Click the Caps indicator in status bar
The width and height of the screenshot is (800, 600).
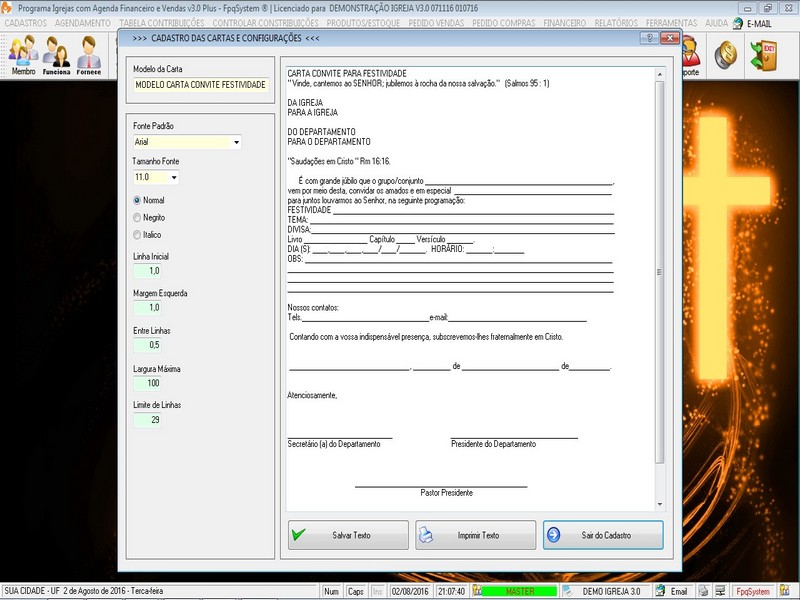click(x=356, y=591)
